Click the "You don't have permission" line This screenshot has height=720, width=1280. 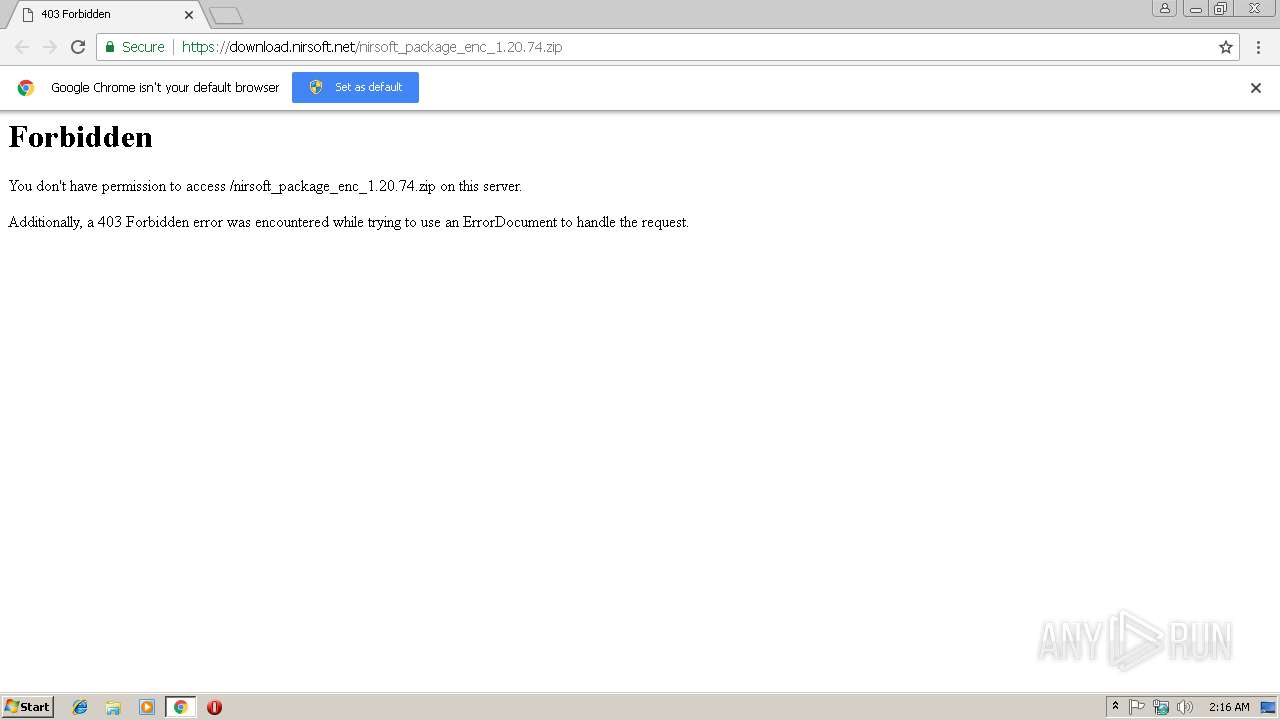coord(265,186)
